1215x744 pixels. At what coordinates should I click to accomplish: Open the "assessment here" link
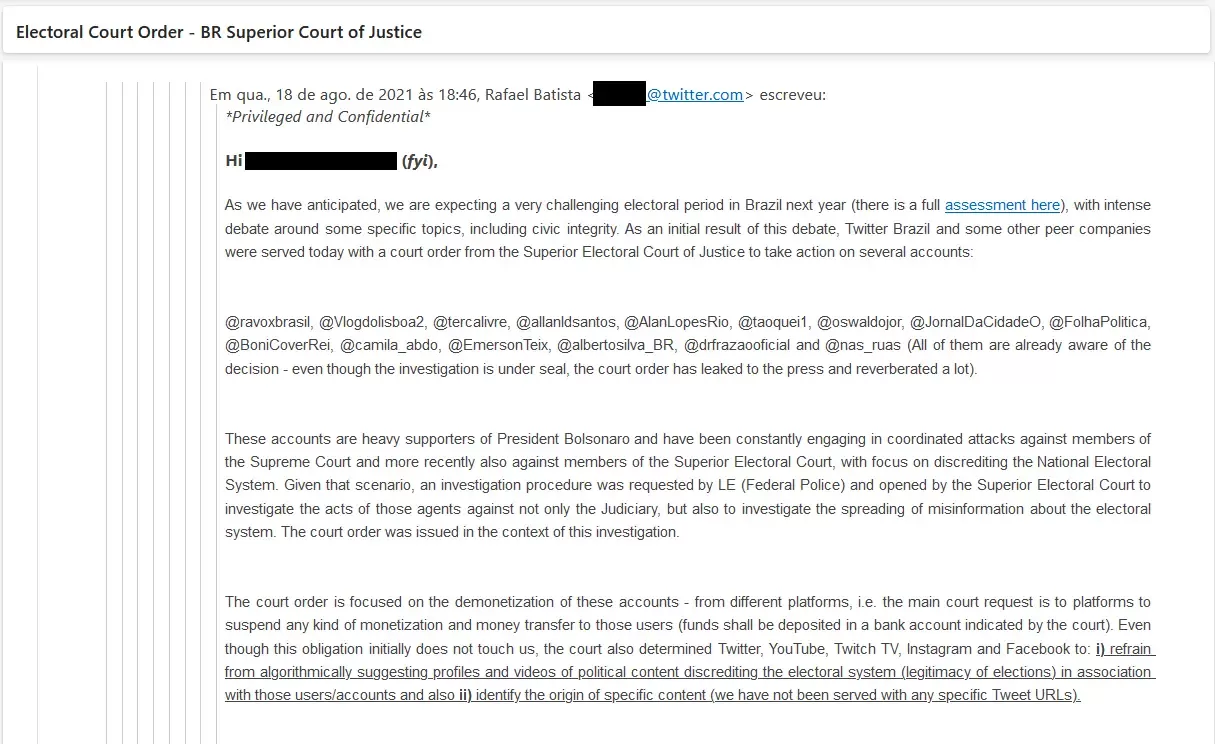coord(1002,205)
